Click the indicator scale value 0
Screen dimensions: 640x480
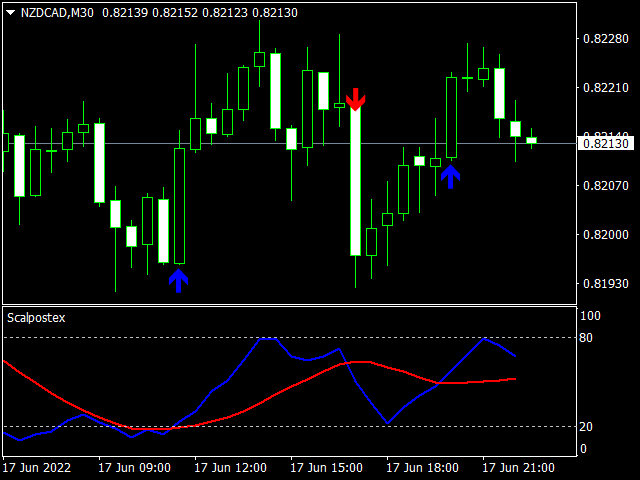(583, 449)
